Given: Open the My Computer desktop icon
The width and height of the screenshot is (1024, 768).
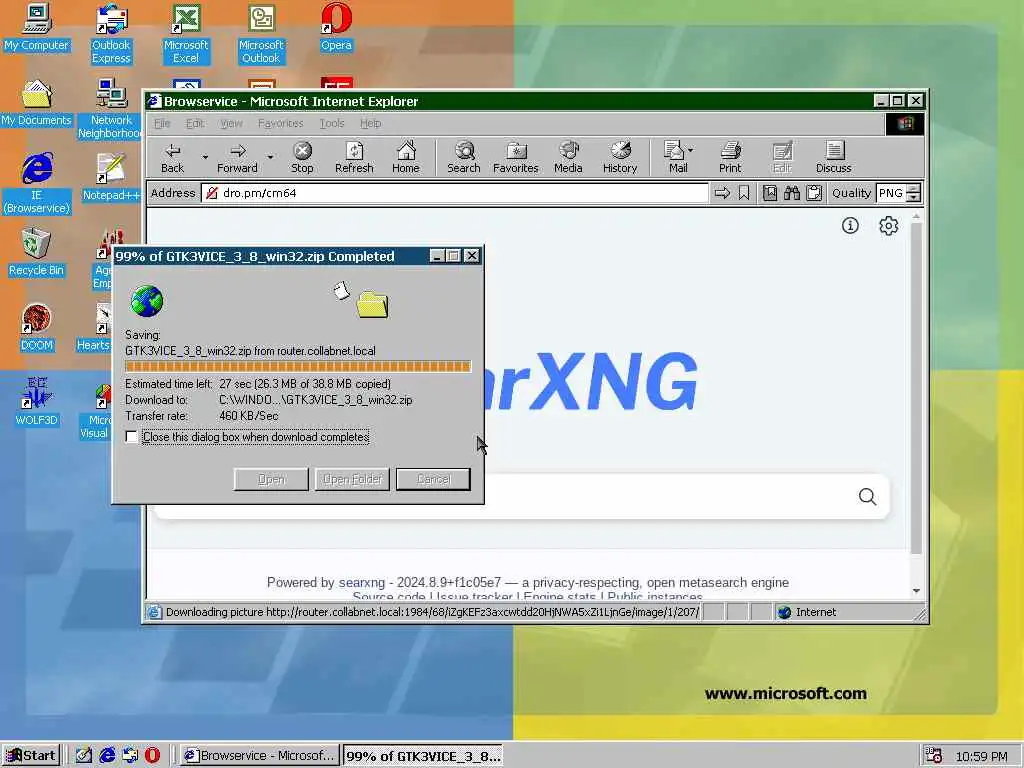Looking at the screenshot, I should click(x=36, y=27).
